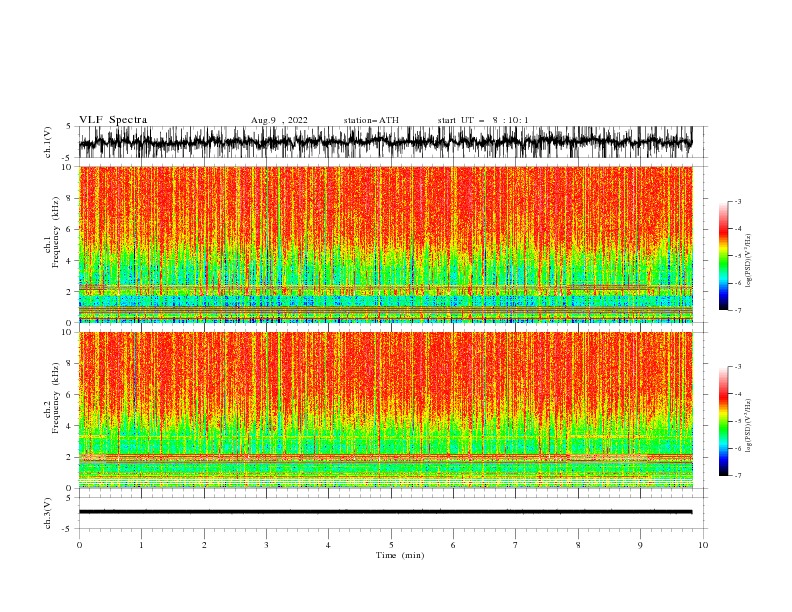
Task: Click time axis tick label "1"
Action: tap(141, 545)
